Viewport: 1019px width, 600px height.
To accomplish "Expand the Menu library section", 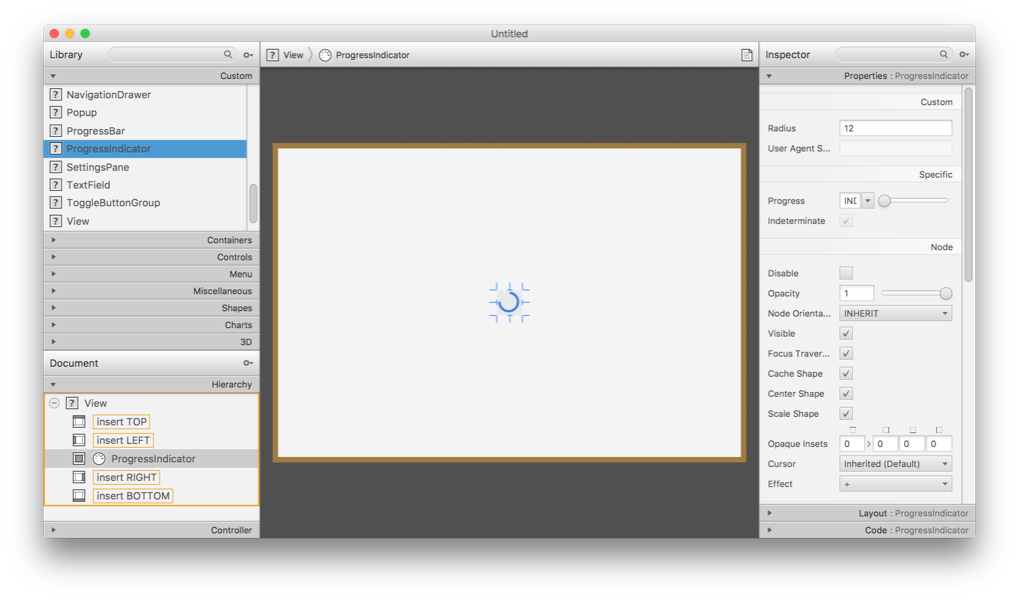I will [x=151, y=274].
